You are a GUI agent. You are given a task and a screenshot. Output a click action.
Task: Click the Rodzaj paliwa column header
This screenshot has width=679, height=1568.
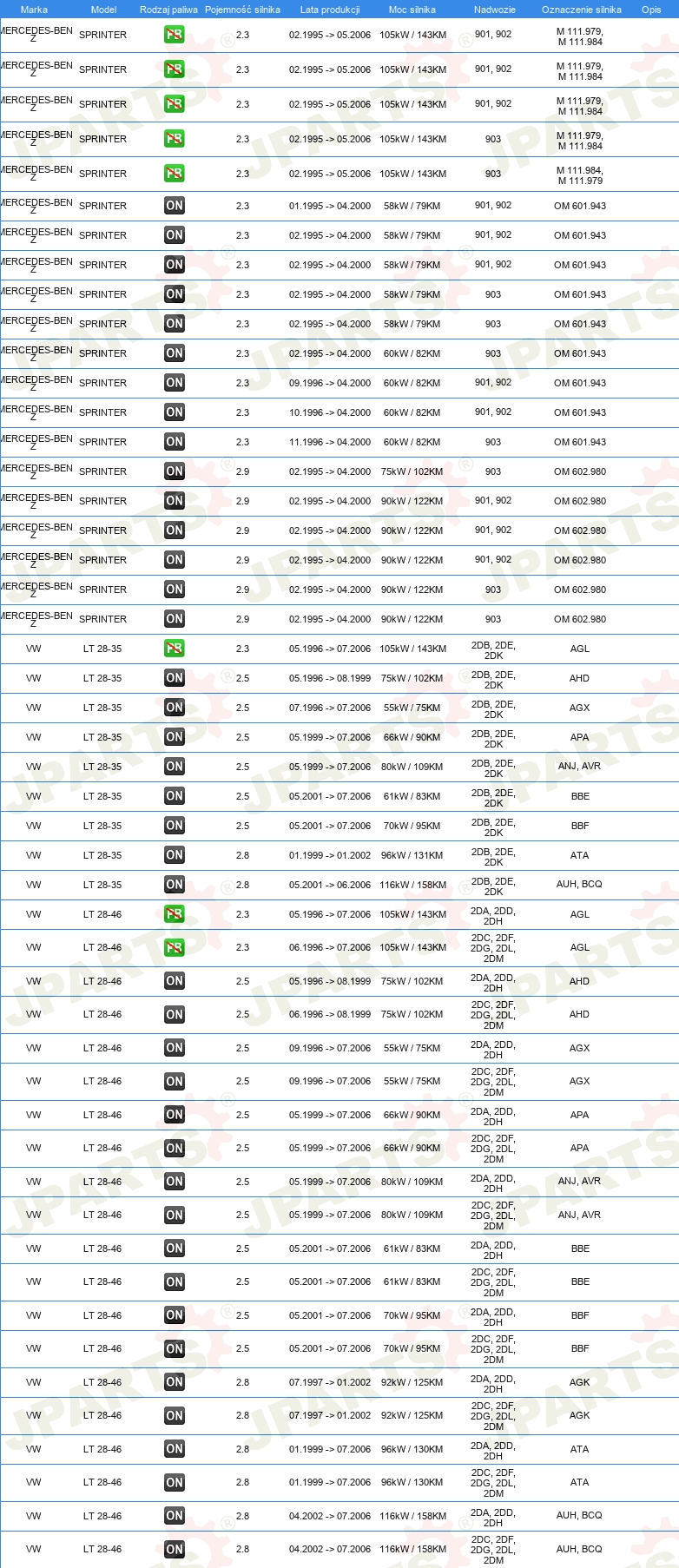coord(168,10)
